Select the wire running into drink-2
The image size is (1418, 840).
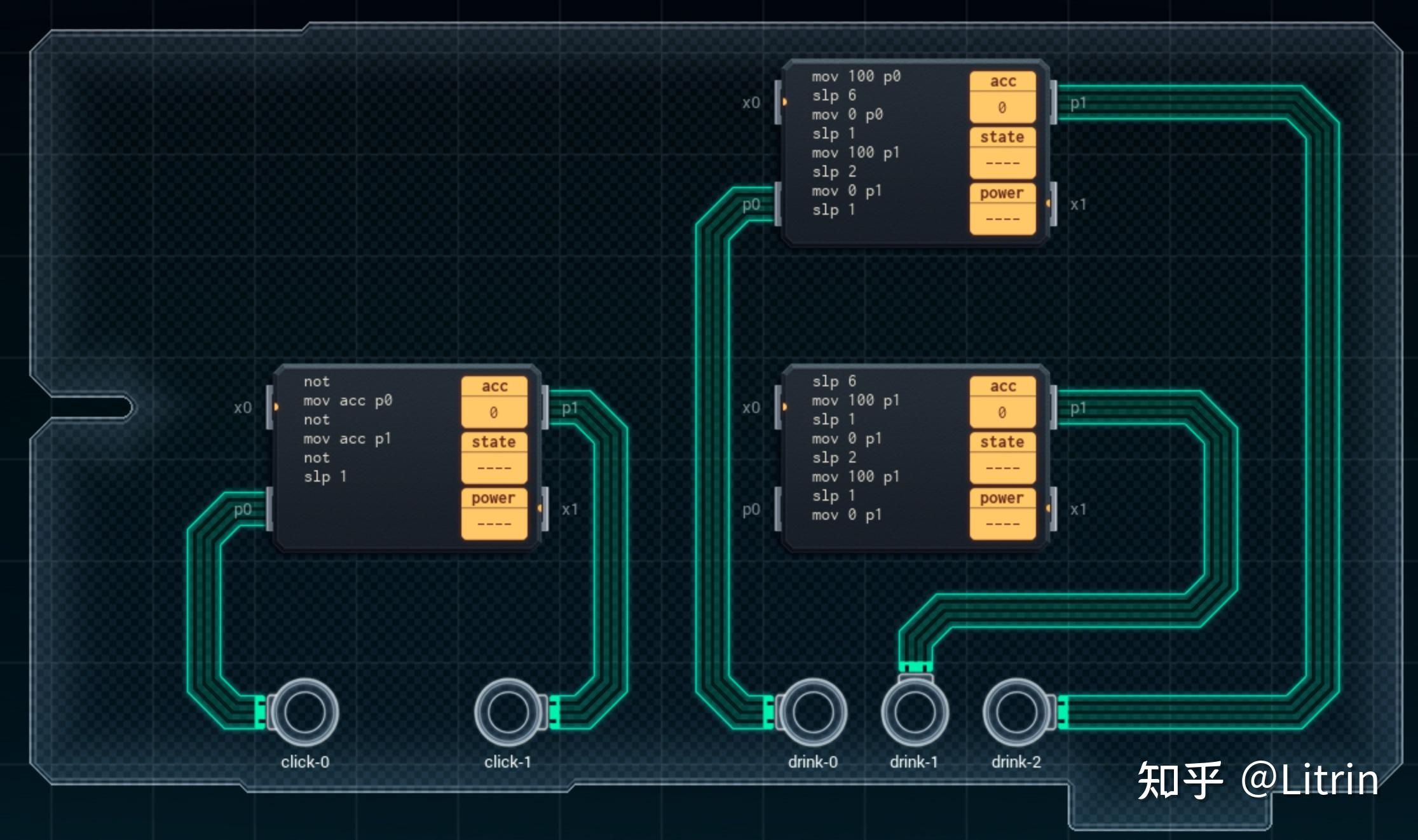click(x=1322, y=407)
